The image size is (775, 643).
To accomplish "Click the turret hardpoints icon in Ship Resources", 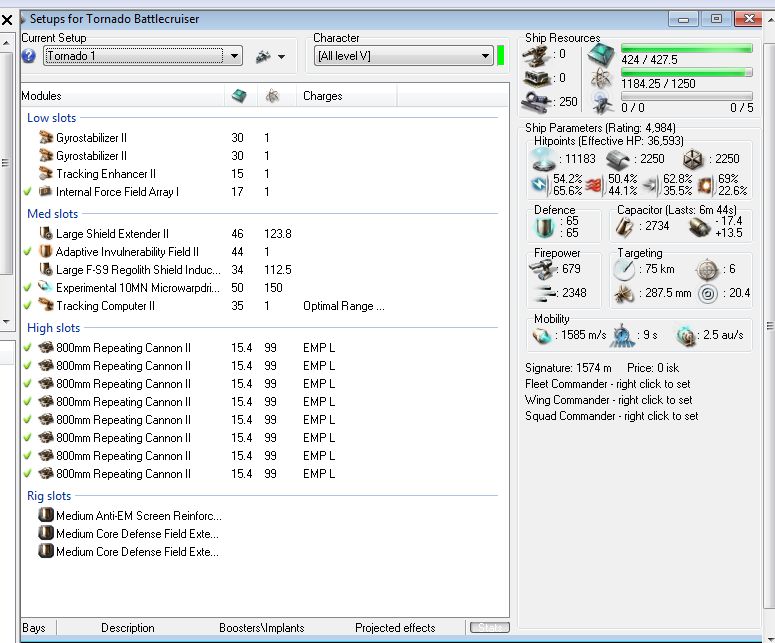I will (x=537, y=55).
